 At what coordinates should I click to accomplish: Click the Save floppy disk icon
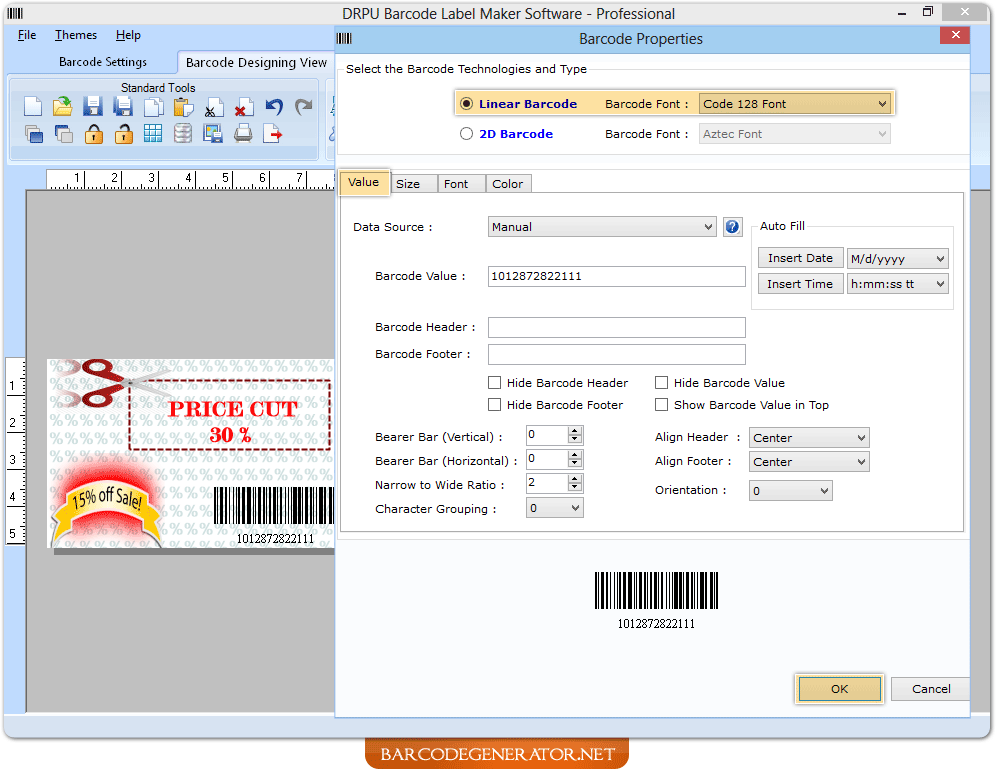[93, 107]
